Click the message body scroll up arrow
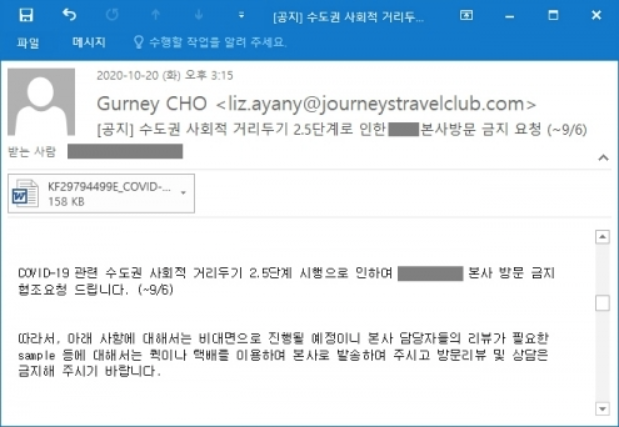 pyautogui.click(x=602, y=237)
